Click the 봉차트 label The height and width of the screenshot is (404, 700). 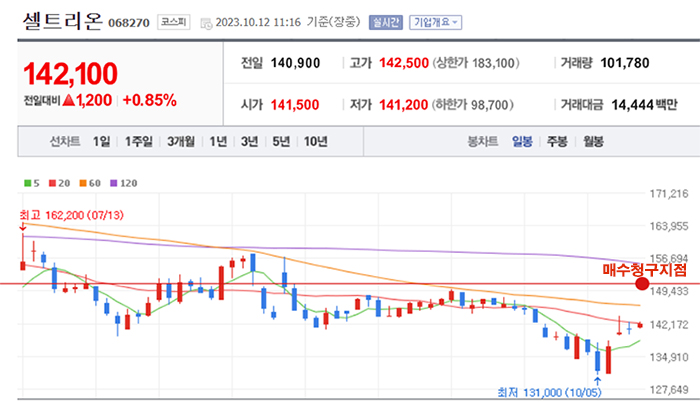tap(482, 142)
